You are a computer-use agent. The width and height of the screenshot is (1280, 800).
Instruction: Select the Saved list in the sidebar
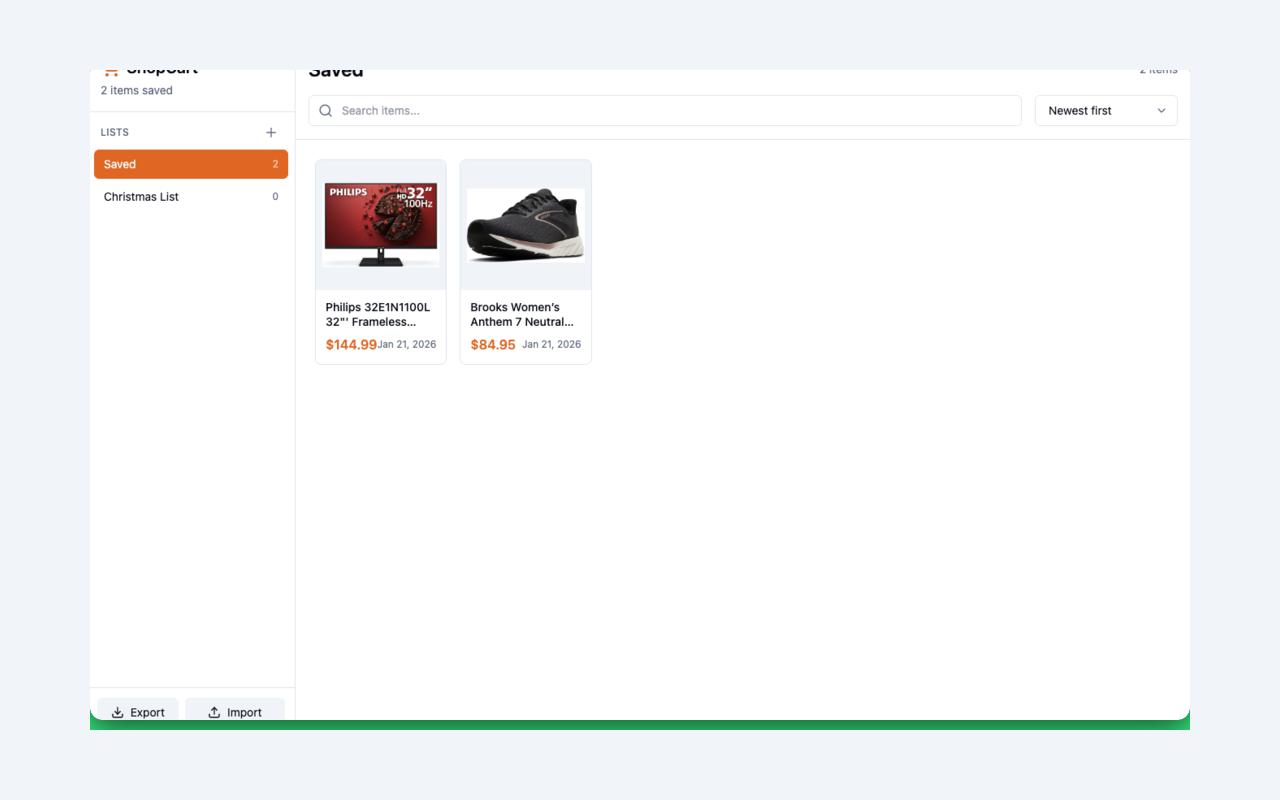190,163
